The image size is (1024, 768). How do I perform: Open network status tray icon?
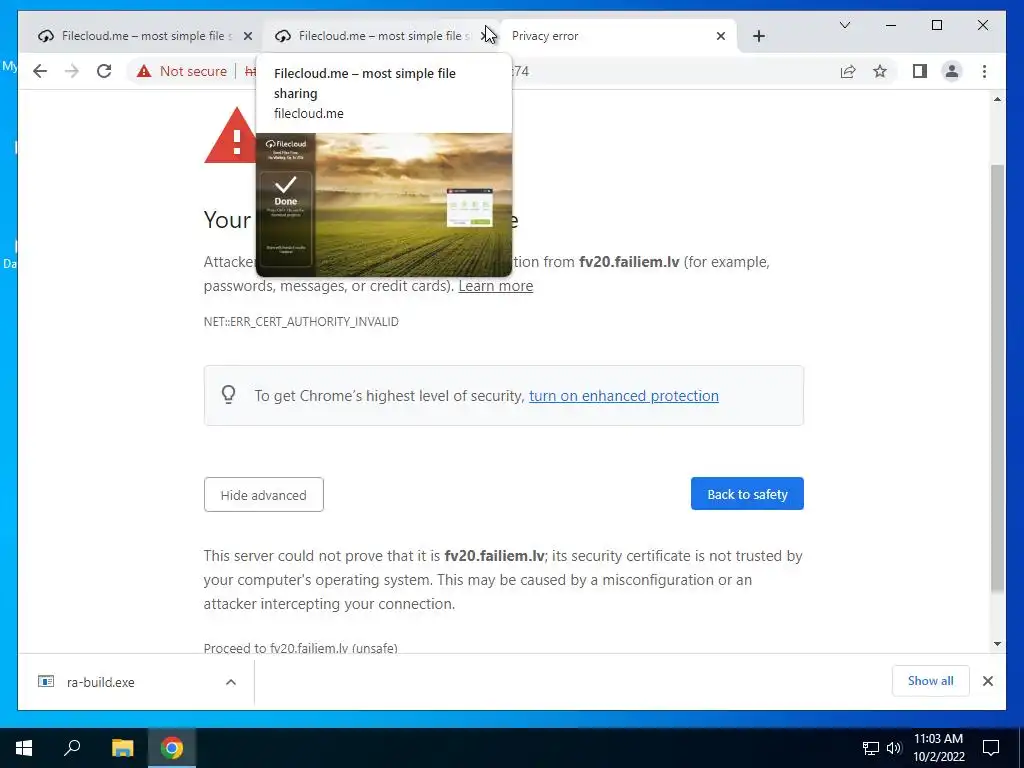tap(871, 748)
